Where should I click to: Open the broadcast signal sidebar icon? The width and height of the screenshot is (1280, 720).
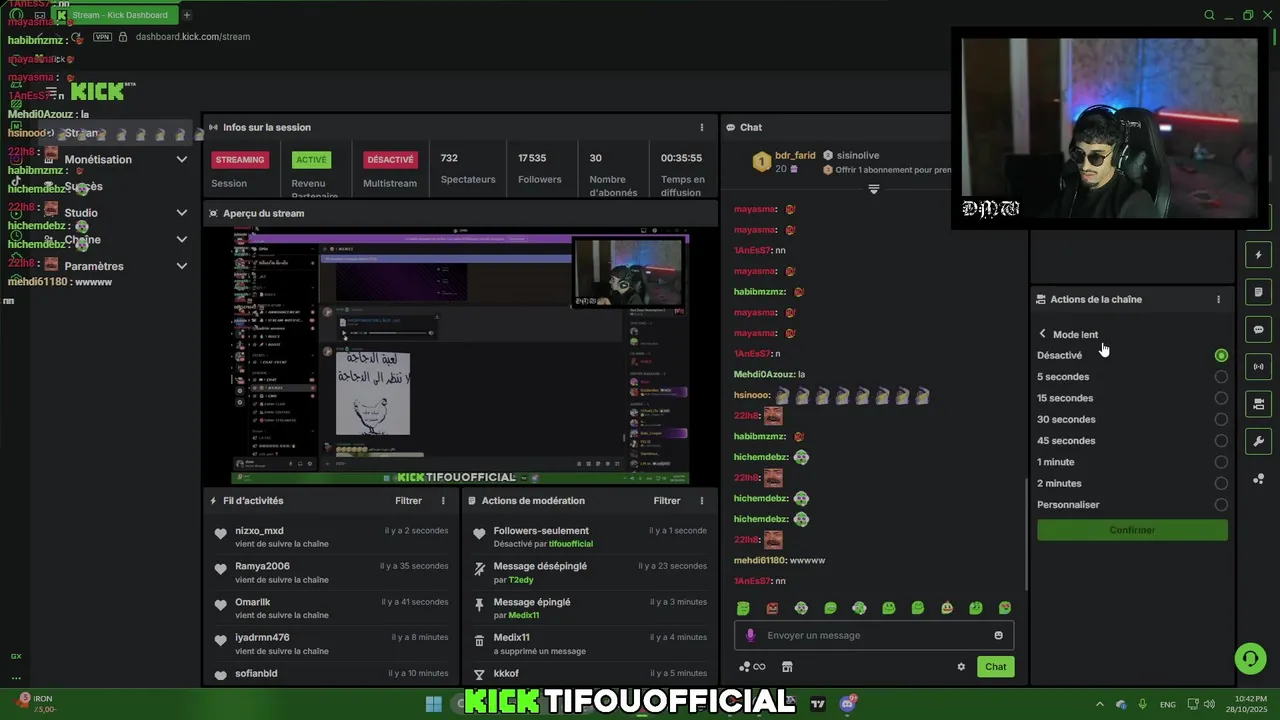click(x=1258, y=366)
